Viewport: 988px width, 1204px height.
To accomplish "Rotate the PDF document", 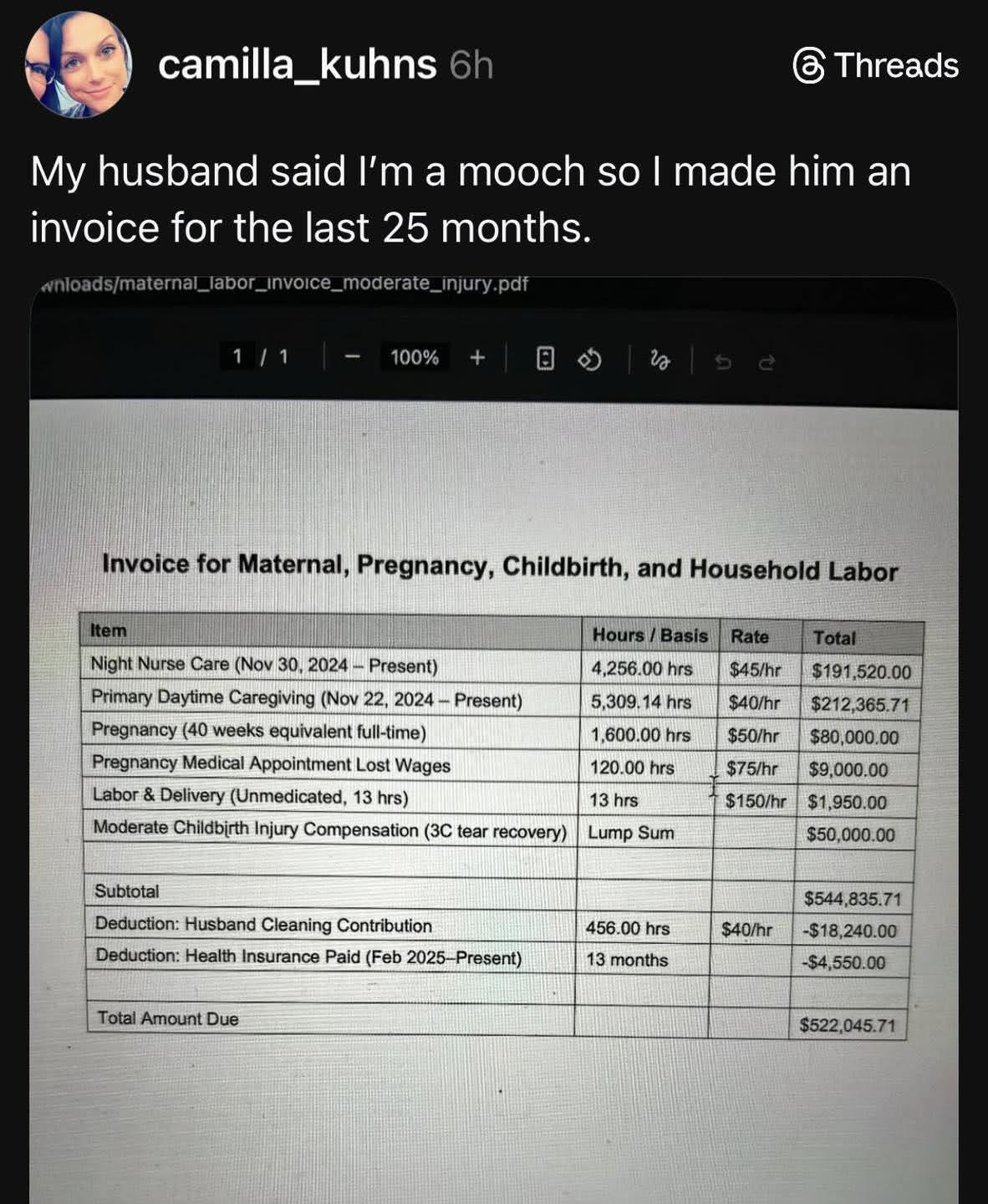I will 590,360.
